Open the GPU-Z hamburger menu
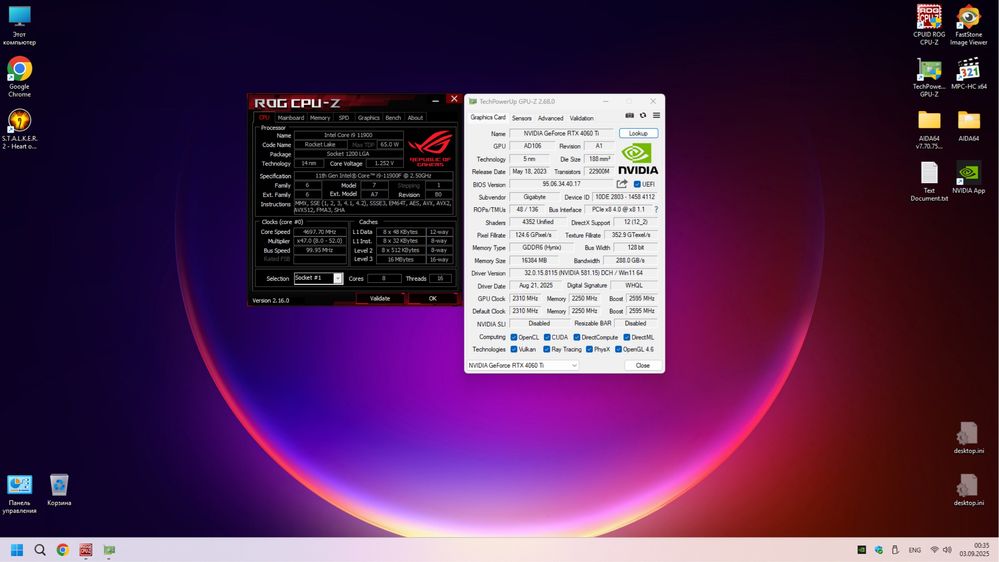999x562 pixels. coord(656,115)
